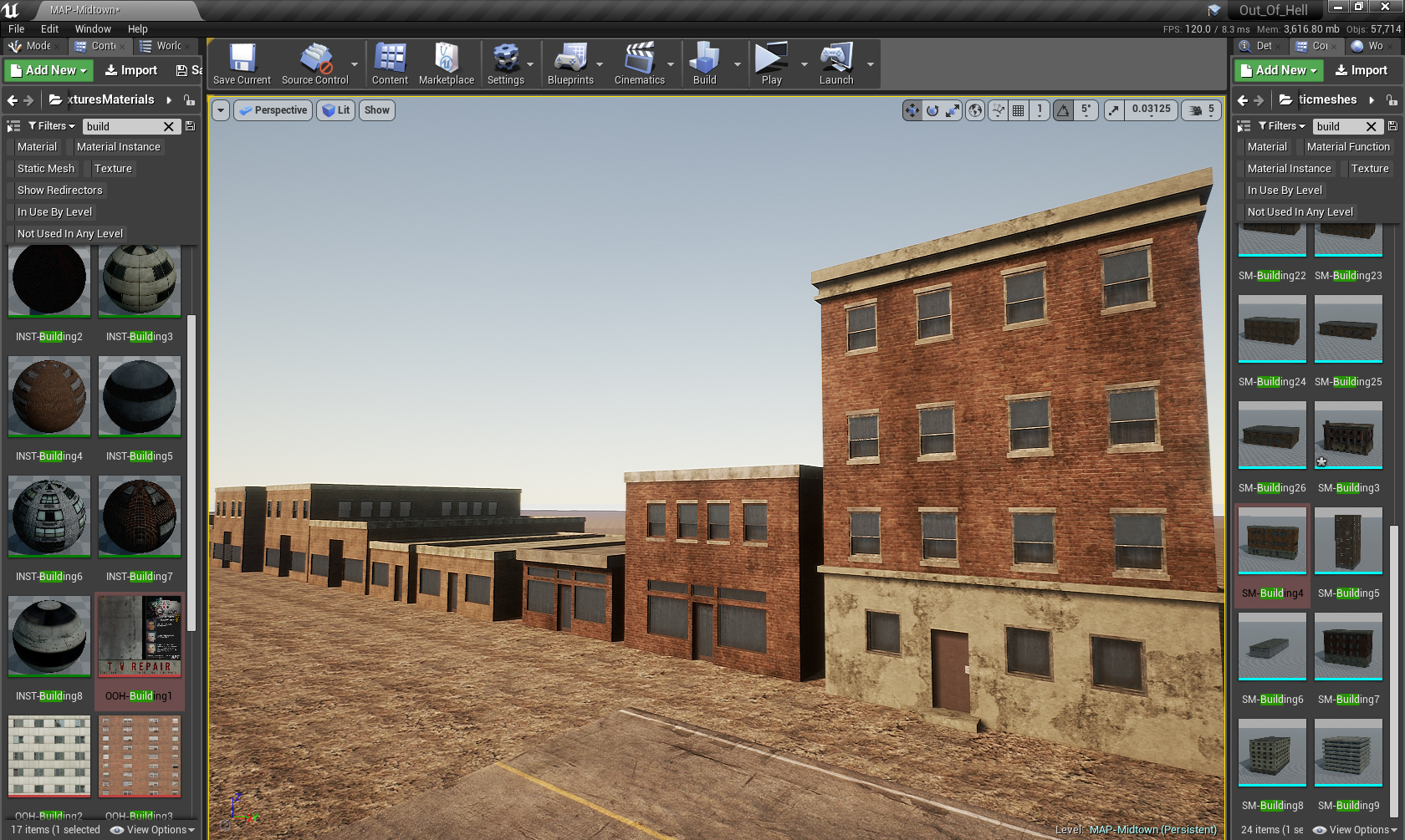Toggle grid snapping in the viewport
The height and width of the screenshot is (840, 1405).
[1018, 110]
